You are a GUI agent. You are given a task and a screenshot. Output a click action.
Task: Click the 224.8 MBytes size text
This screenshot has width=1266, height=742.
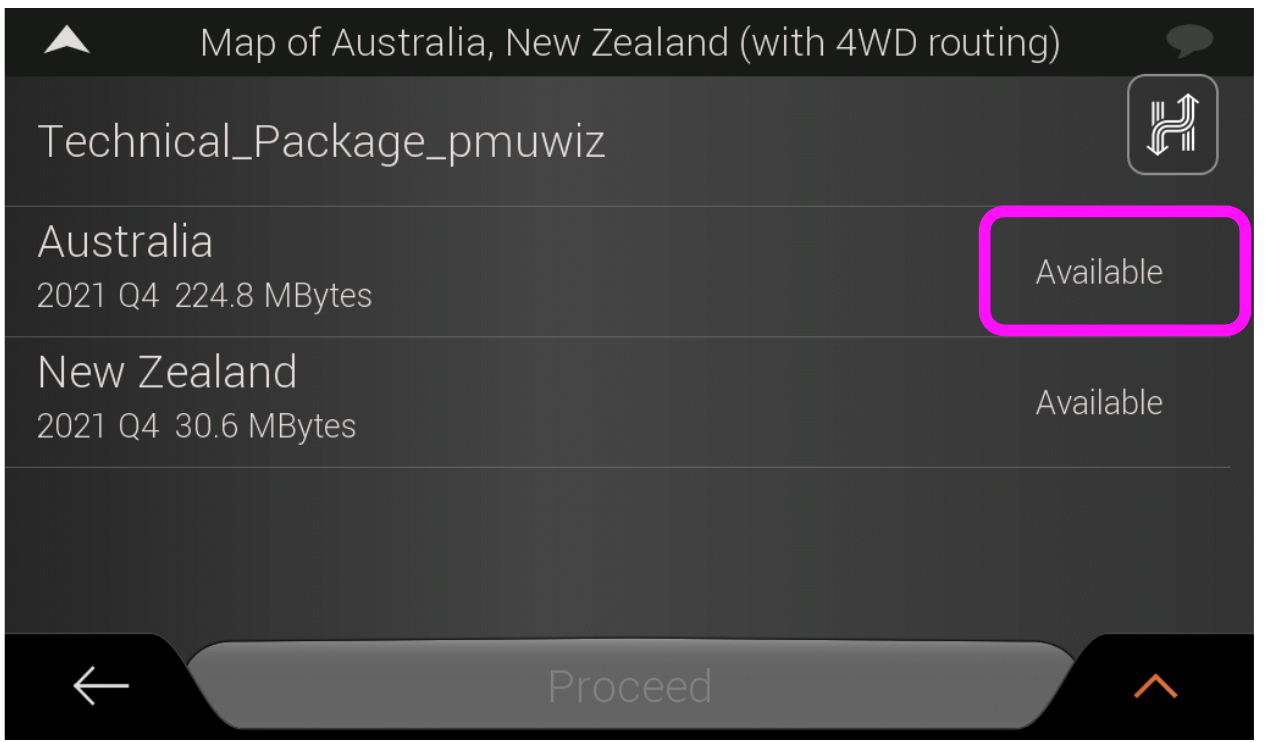(273, 296)
